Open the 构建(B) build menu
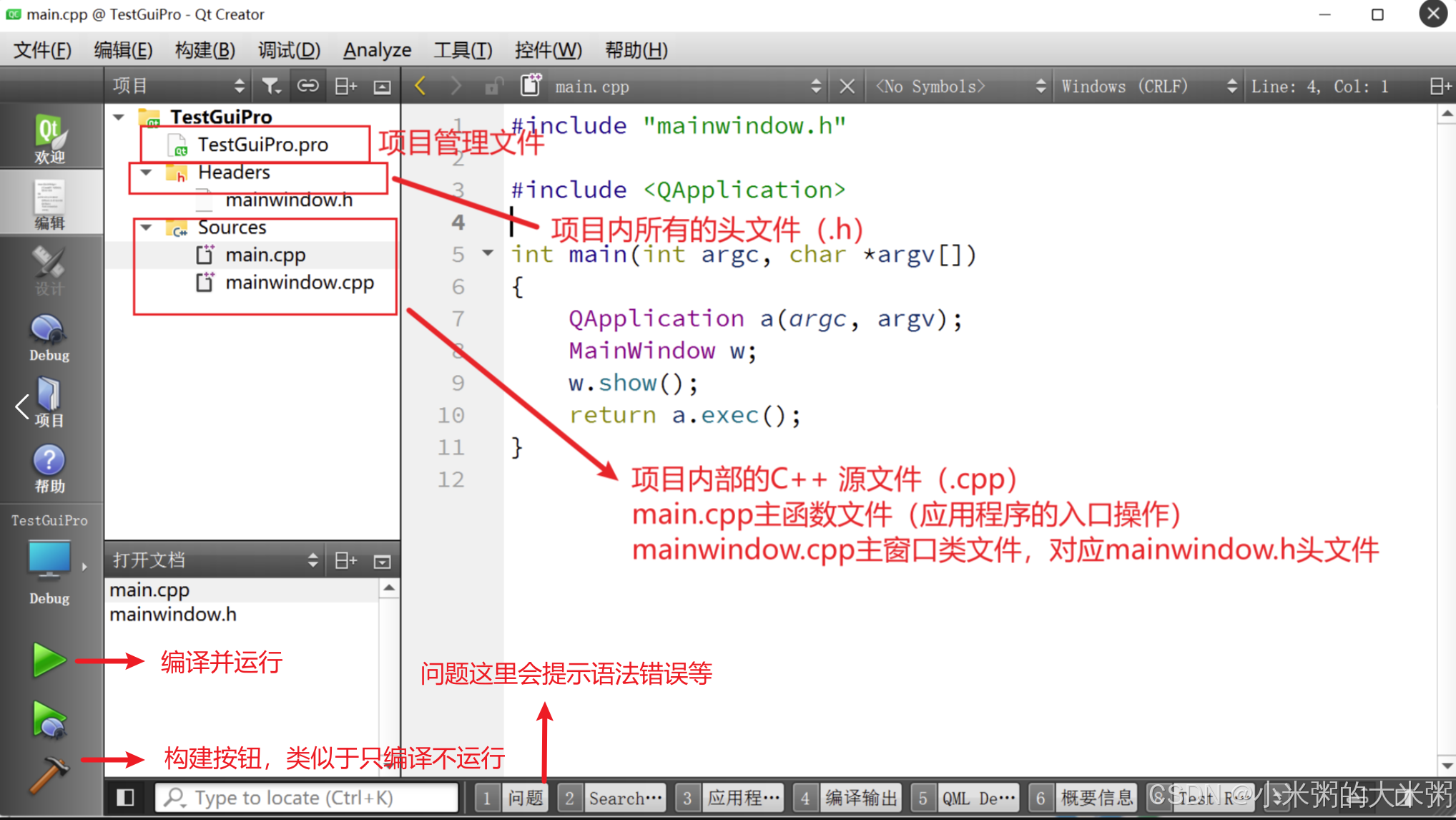Screen dimensions: 1456x820 pyautogui.click(x=205, y=50)
